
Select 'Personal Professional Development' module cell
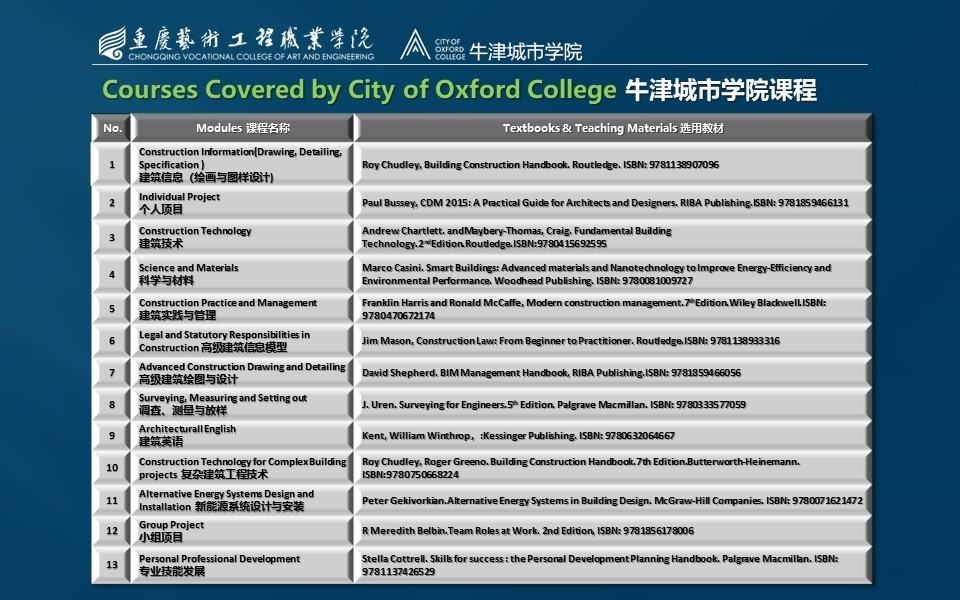pos(243,565)
